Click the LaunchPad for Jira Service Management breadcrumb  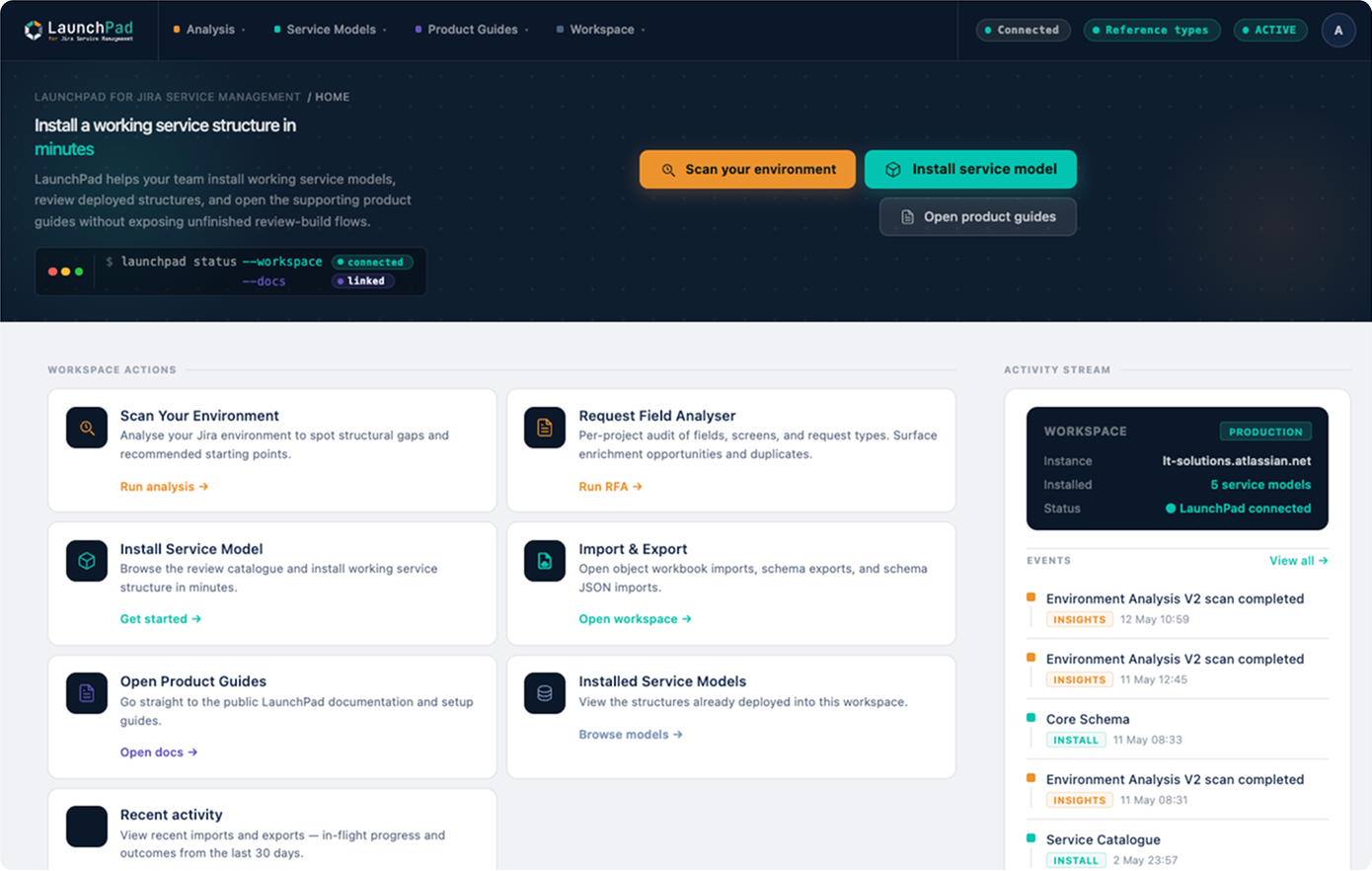[168, 97]
